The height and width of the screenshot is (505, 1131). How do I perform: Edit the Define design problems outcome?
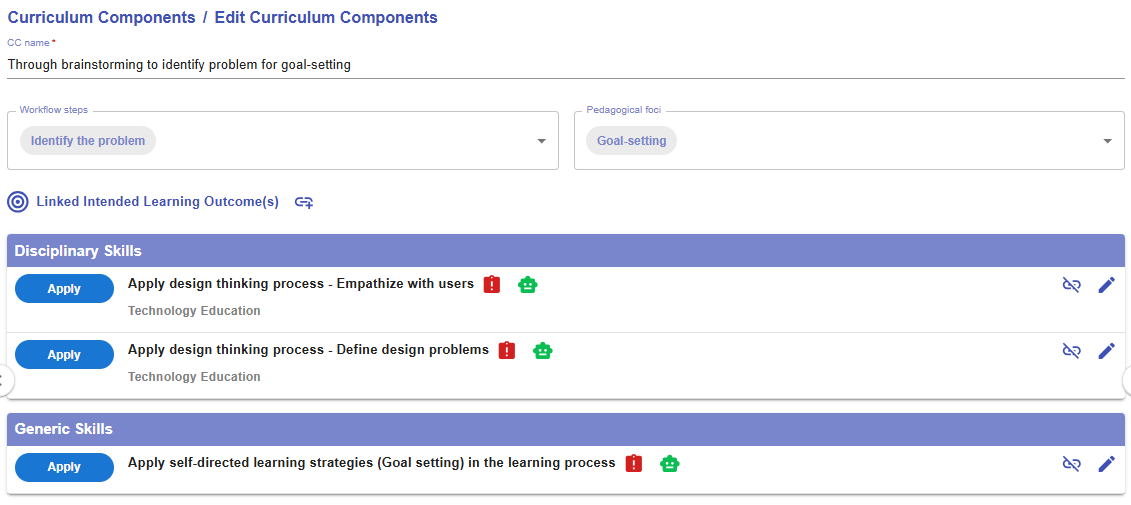tap(1106, 351)
